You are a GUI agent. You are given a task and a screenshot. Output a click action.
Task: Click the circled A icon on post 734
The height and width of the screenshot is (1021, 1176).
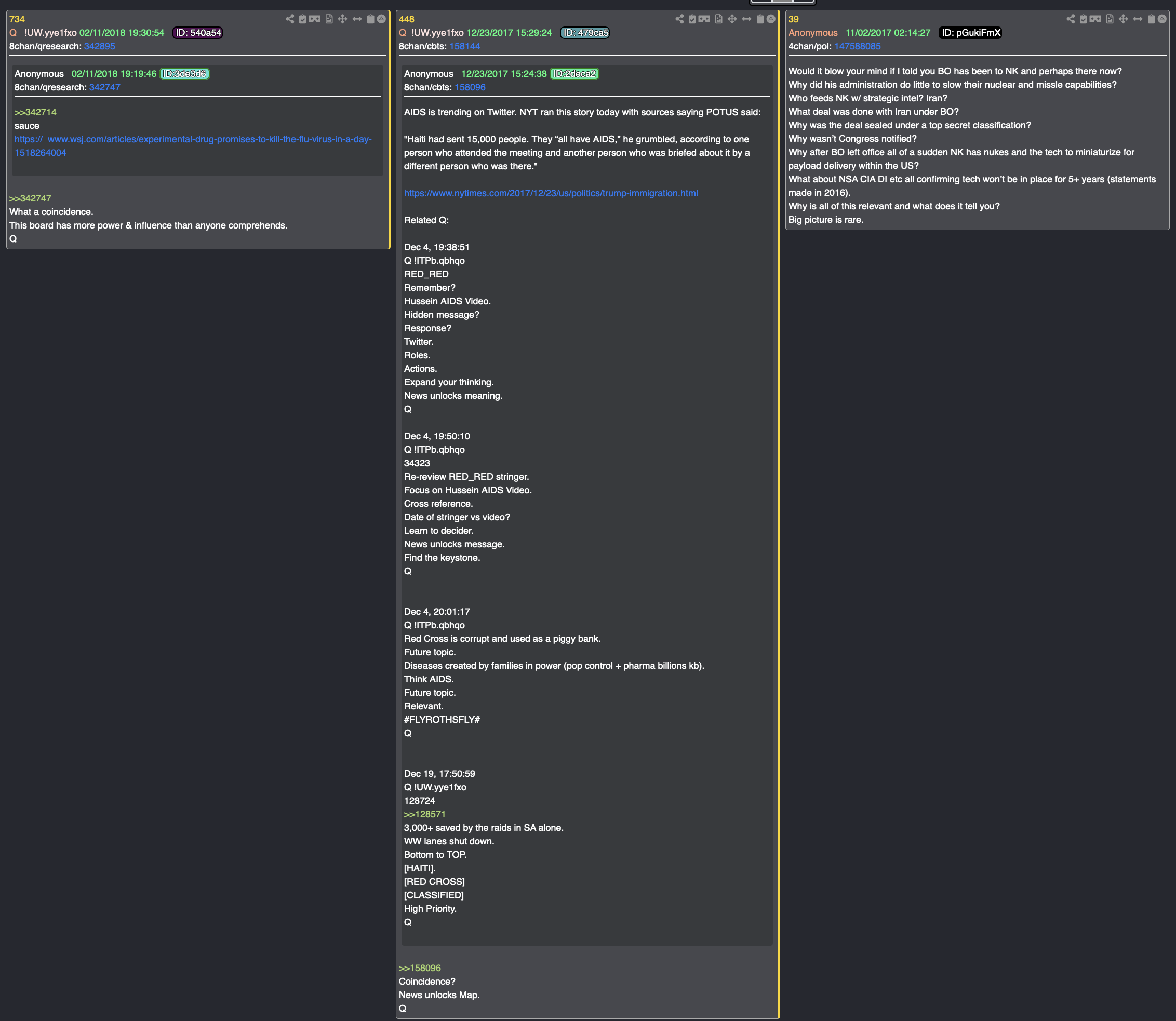click(381, 19)
